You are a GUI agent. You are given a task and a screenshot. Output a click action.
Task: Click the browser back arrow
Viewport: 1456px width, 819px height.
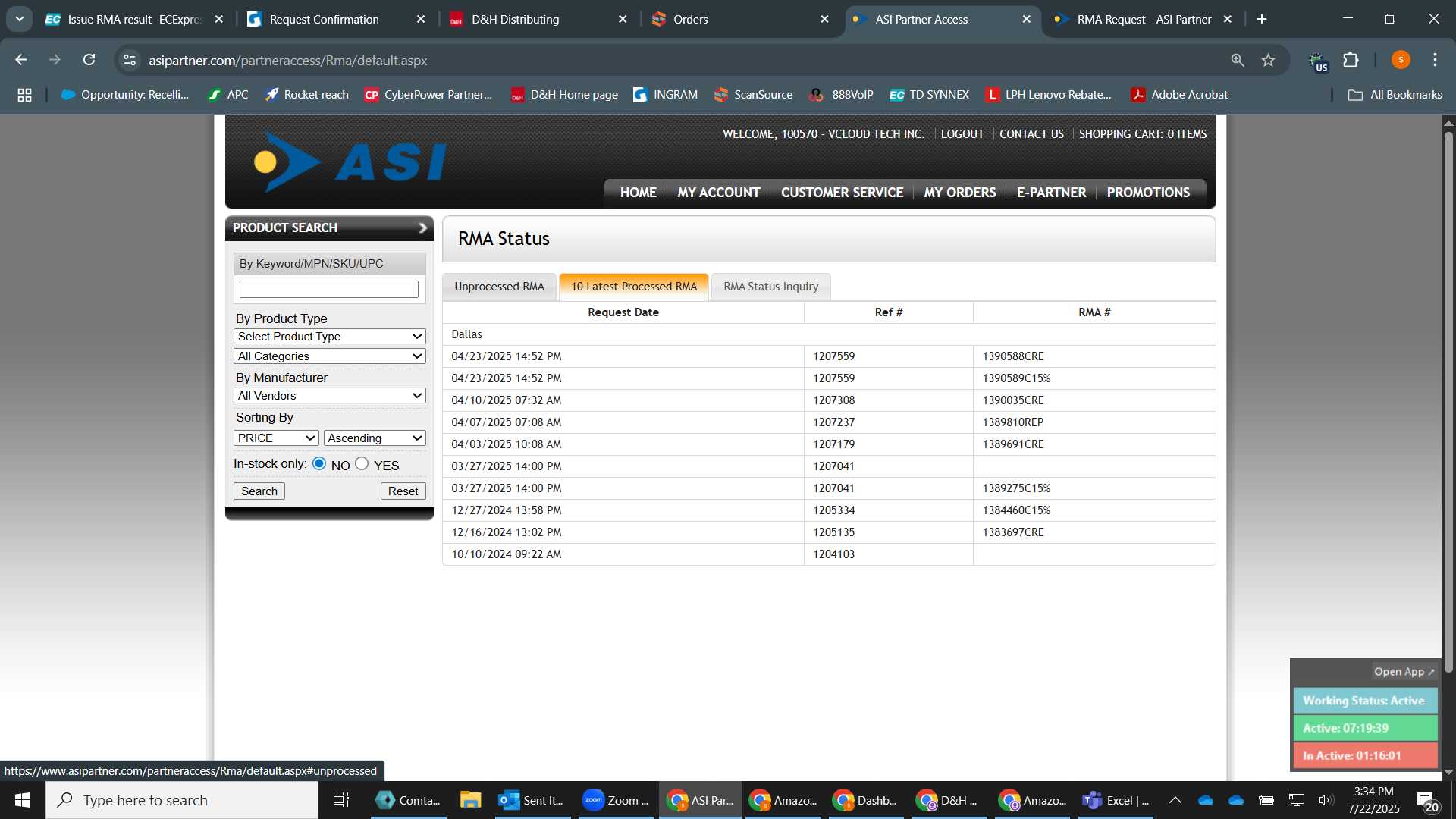pos(20,60)
